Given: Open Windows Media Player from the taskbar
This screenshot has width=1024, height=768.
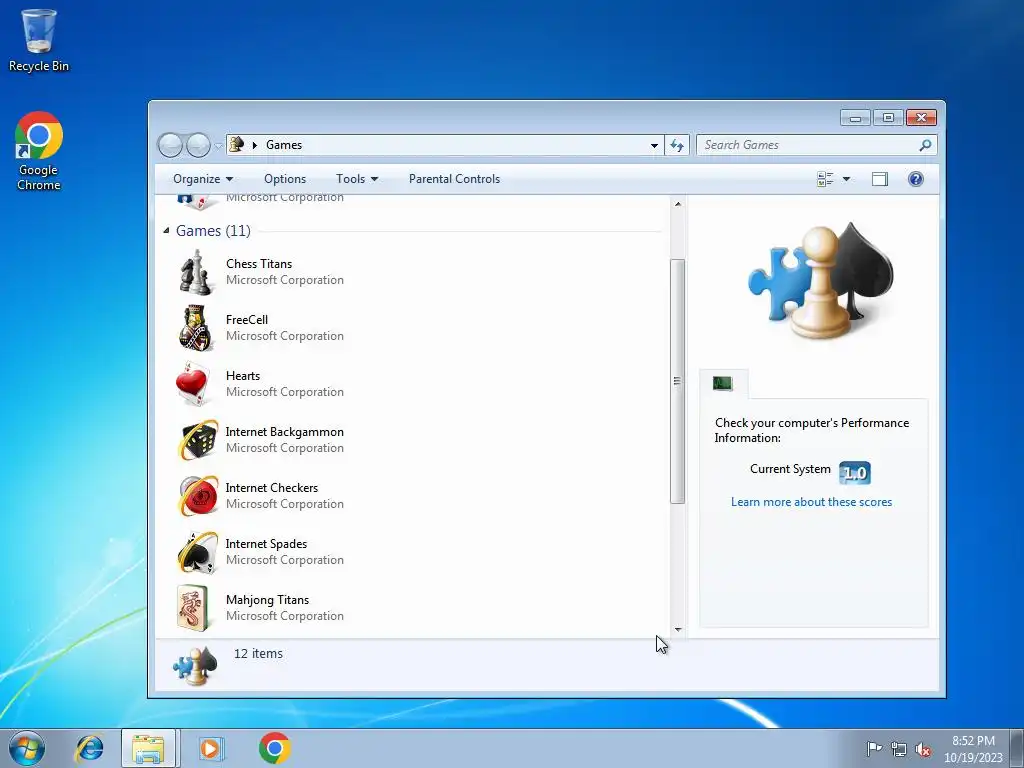Looking at the screenshot, I should click(x=210, y=748).
